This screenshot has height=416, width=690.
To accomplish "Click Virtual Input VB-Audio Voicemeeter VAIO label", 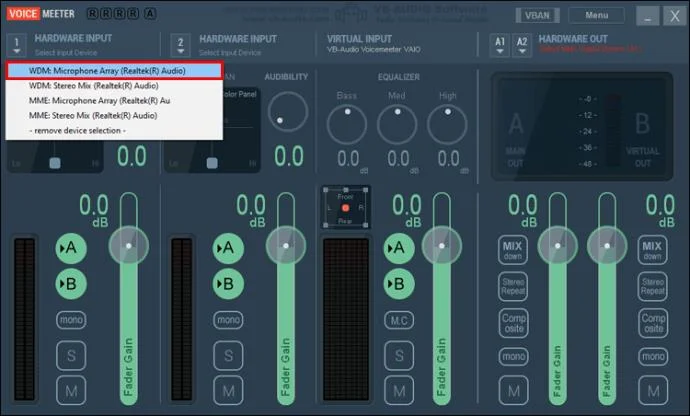I will point(373,50).
